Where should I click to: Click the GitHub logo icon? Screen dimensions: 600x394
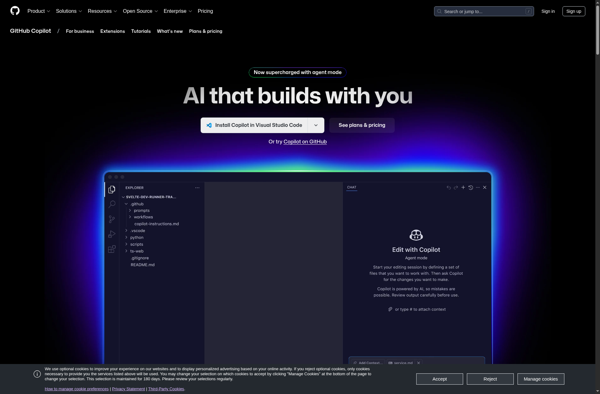(x=15, y=11)
